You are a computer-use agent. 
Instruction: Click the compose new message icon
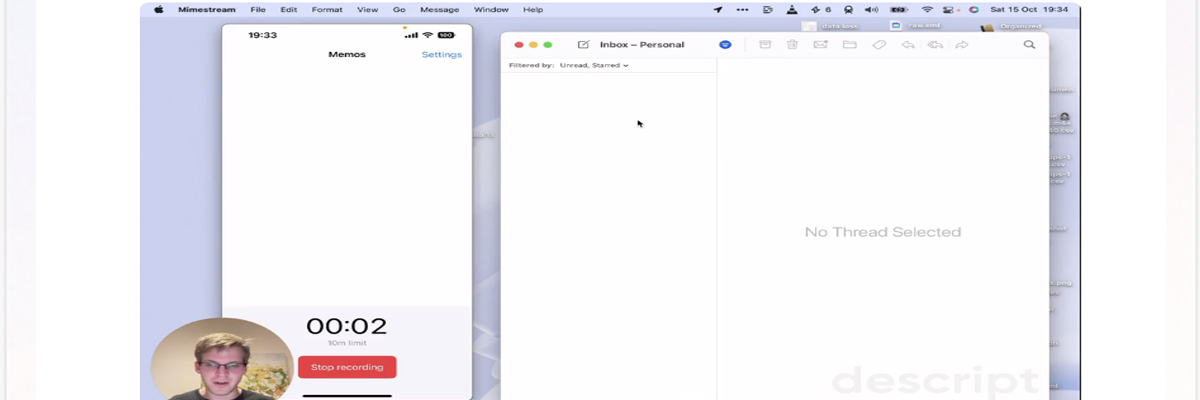(583, 45)
